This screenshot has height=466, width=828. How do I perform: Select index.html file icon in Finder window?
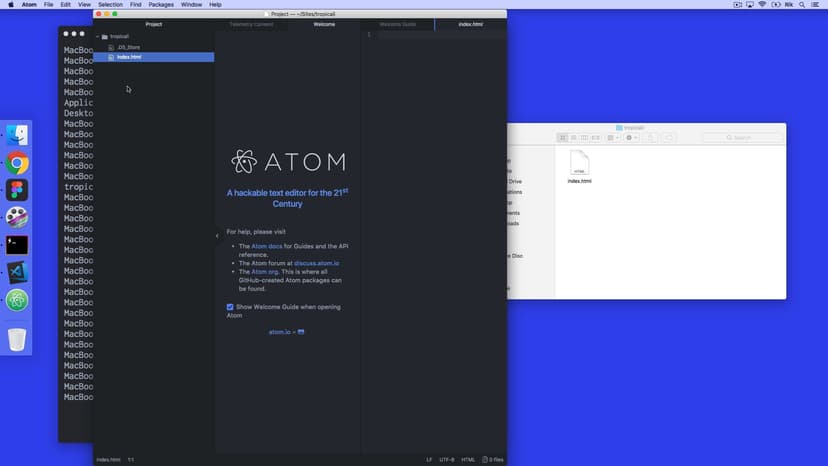point(579,162)
